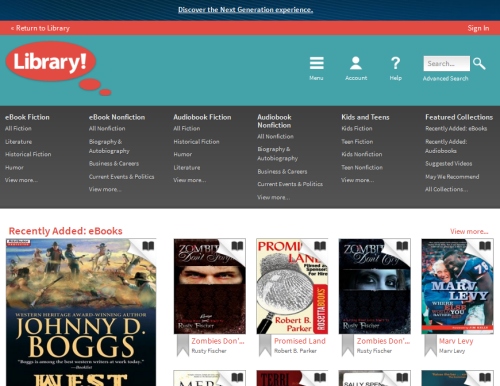The width and height of the screenshot is (500, 386).
Task: Select Teen Fiction in Kids and Teens
Action: 357,142
